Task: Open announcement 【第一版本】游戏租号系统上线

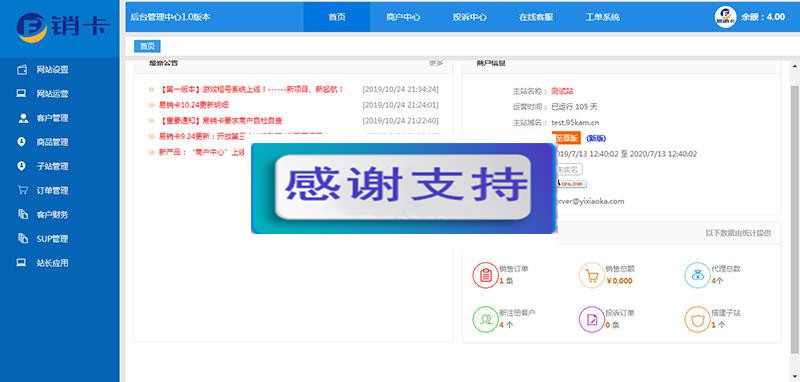Action: coord(251,89)
